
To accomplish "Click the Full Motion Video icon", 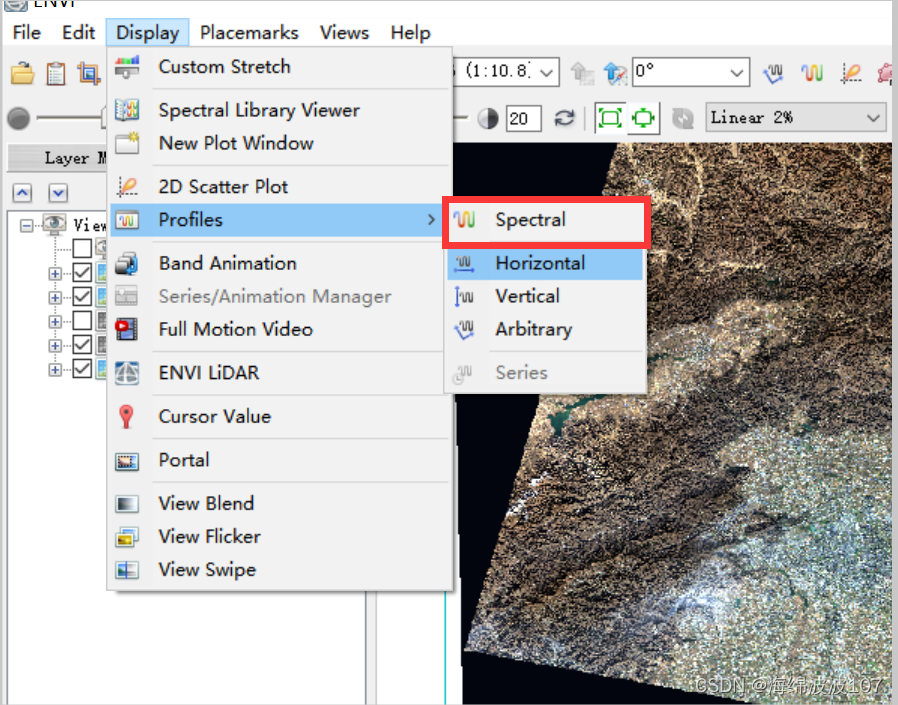I will click(127, 329).
